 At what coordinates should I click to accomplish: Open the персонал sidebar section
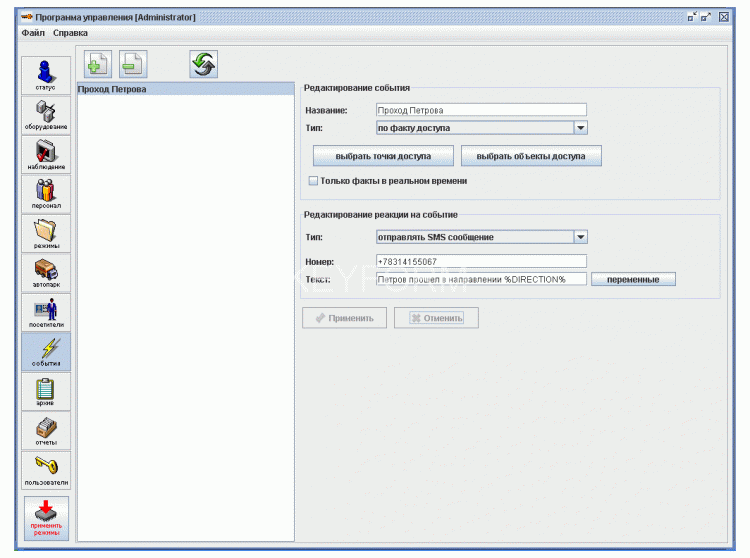pyautogui.click(x=46, y=192)
